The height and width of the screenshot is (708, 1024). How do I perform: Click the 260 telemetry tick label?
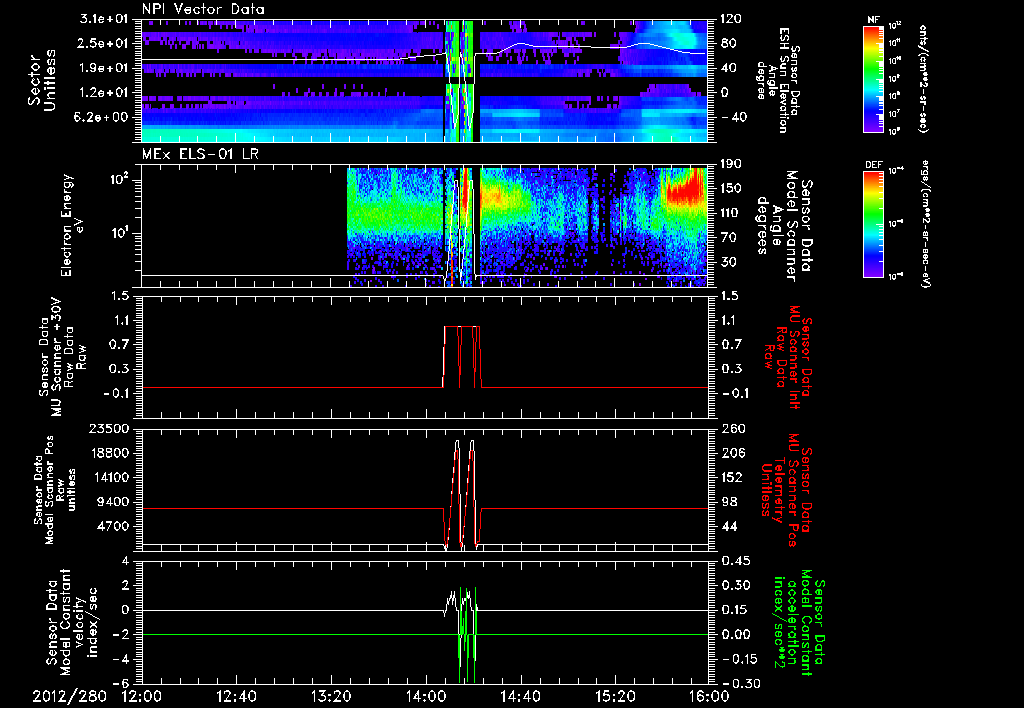click(732, 428)
